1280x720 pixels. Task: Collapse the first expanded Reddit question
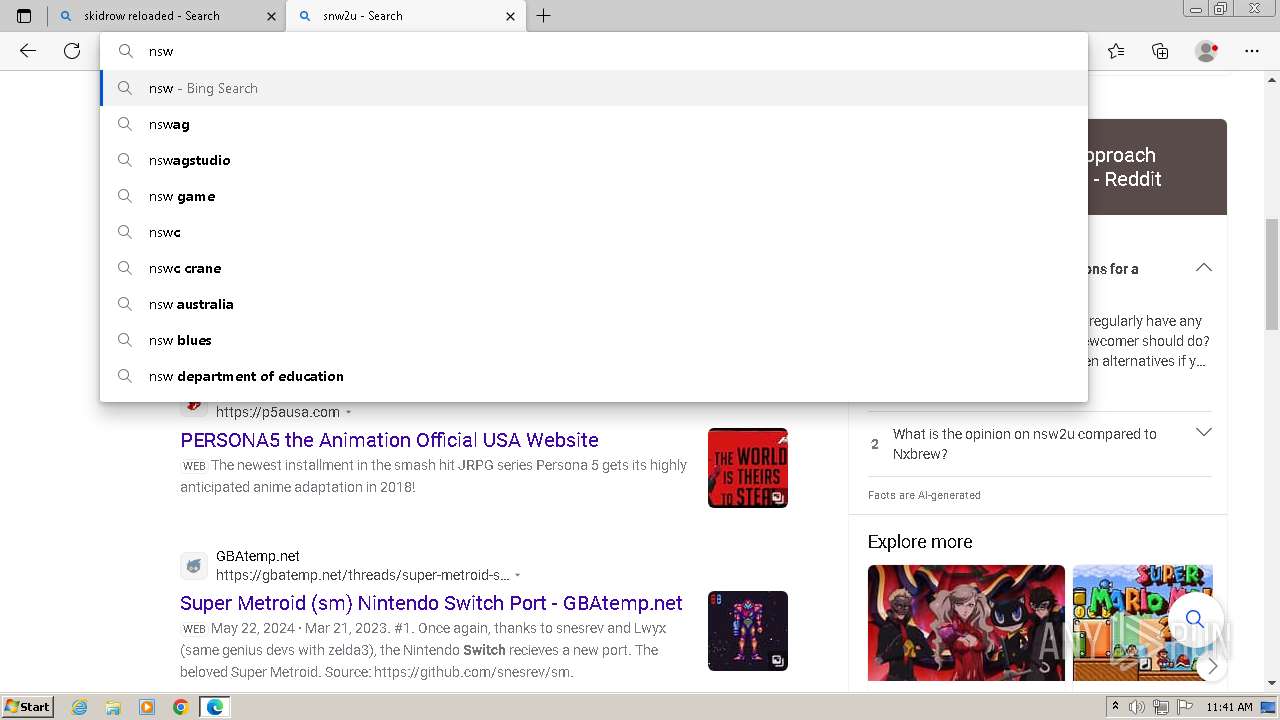(1204, 268)
